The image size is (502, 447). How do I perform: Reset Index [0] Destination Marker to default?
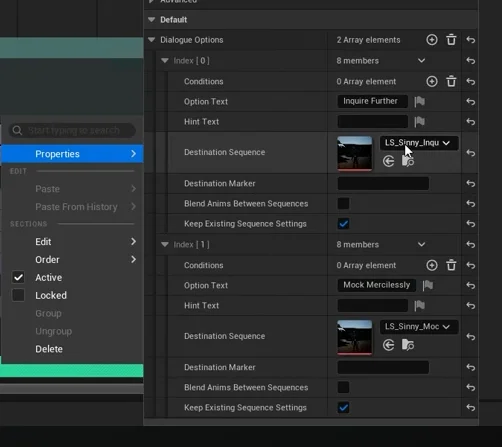[470, 183]
